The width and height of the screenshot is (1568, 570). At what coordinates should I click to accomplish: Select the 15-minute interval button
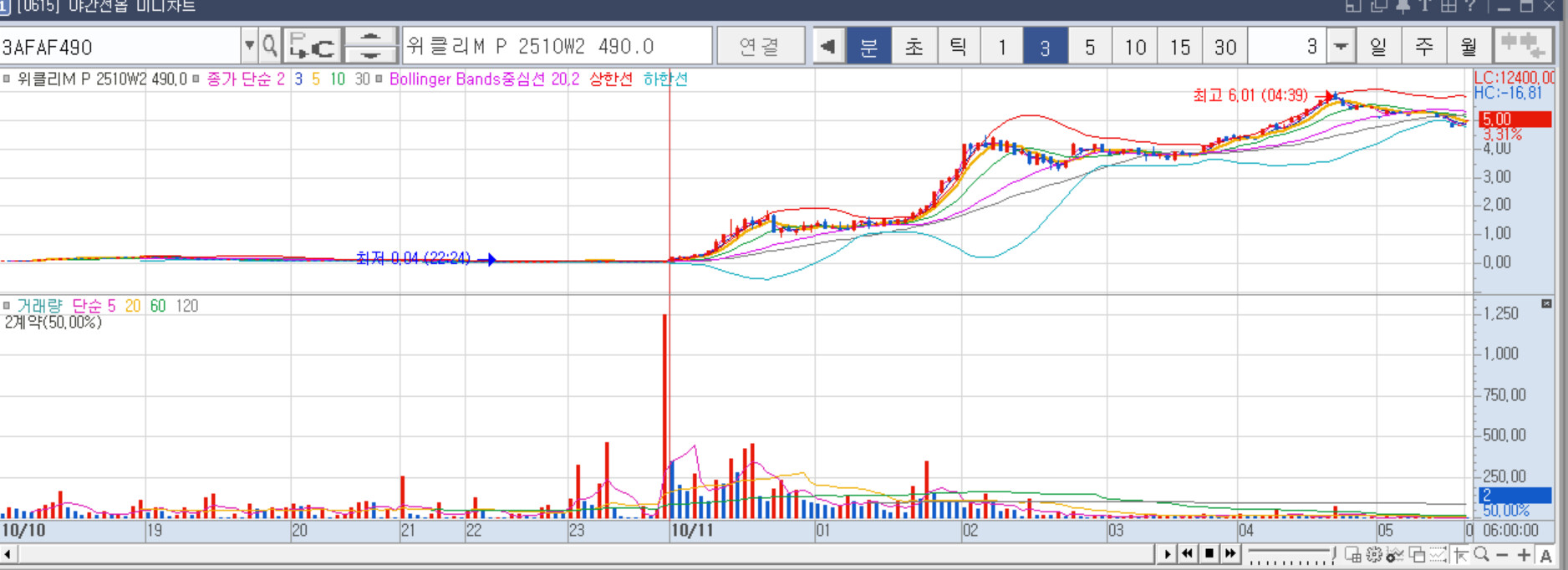click(1179, 47)
